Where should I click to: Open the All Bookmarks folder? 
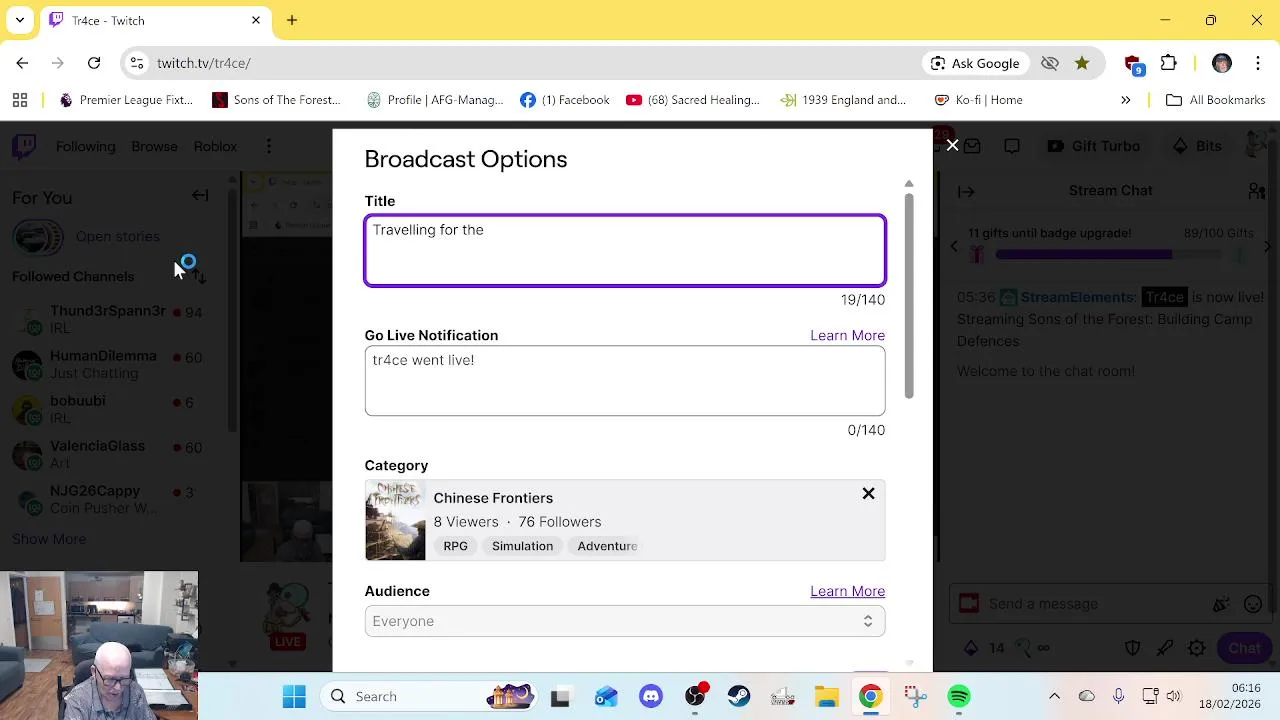pyautogui.click(x=1215, y=100)
